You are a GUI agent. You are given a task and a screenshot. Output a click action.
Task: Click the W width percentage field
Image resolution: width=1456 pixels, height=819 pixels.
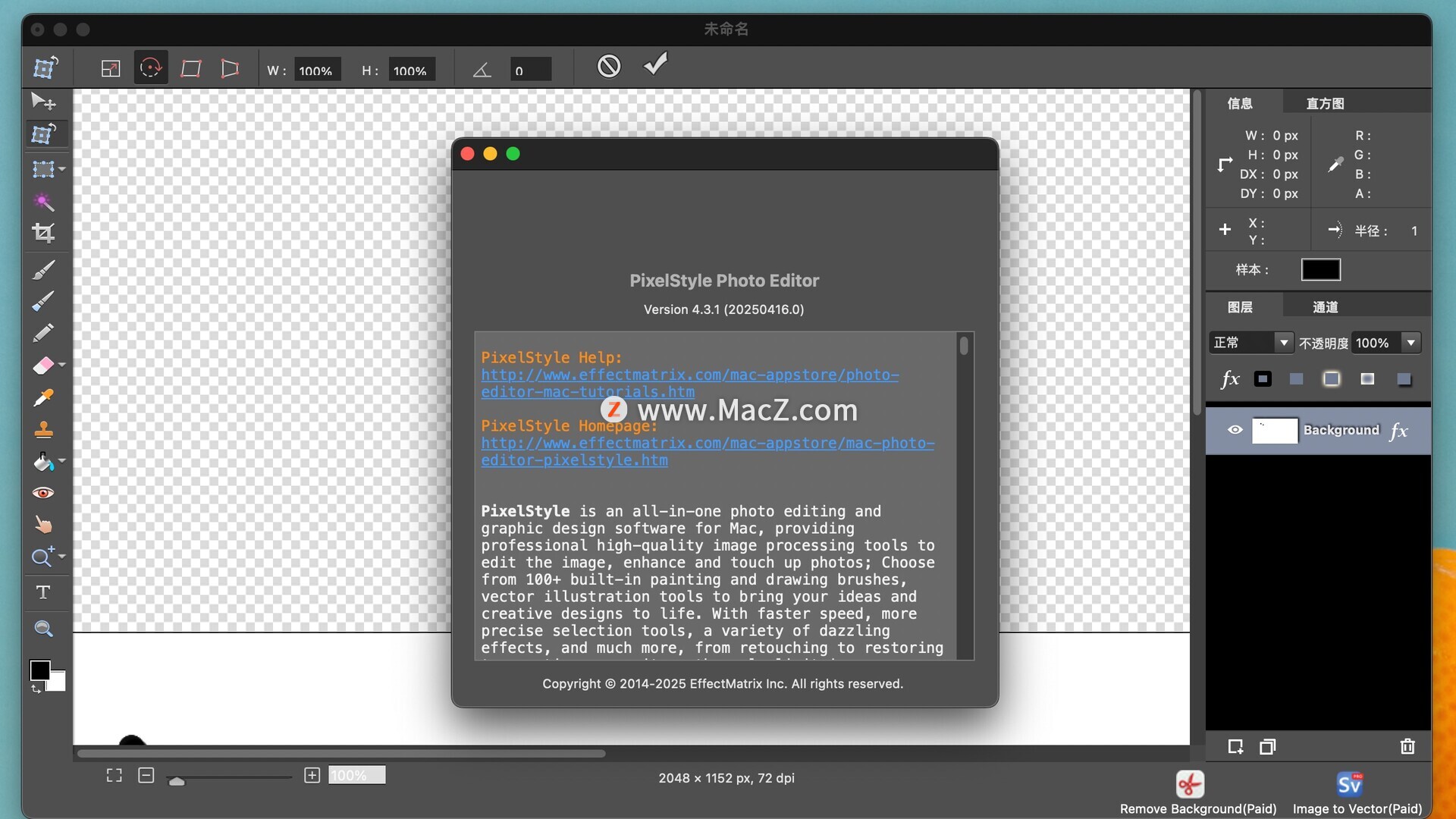point(317,70)
